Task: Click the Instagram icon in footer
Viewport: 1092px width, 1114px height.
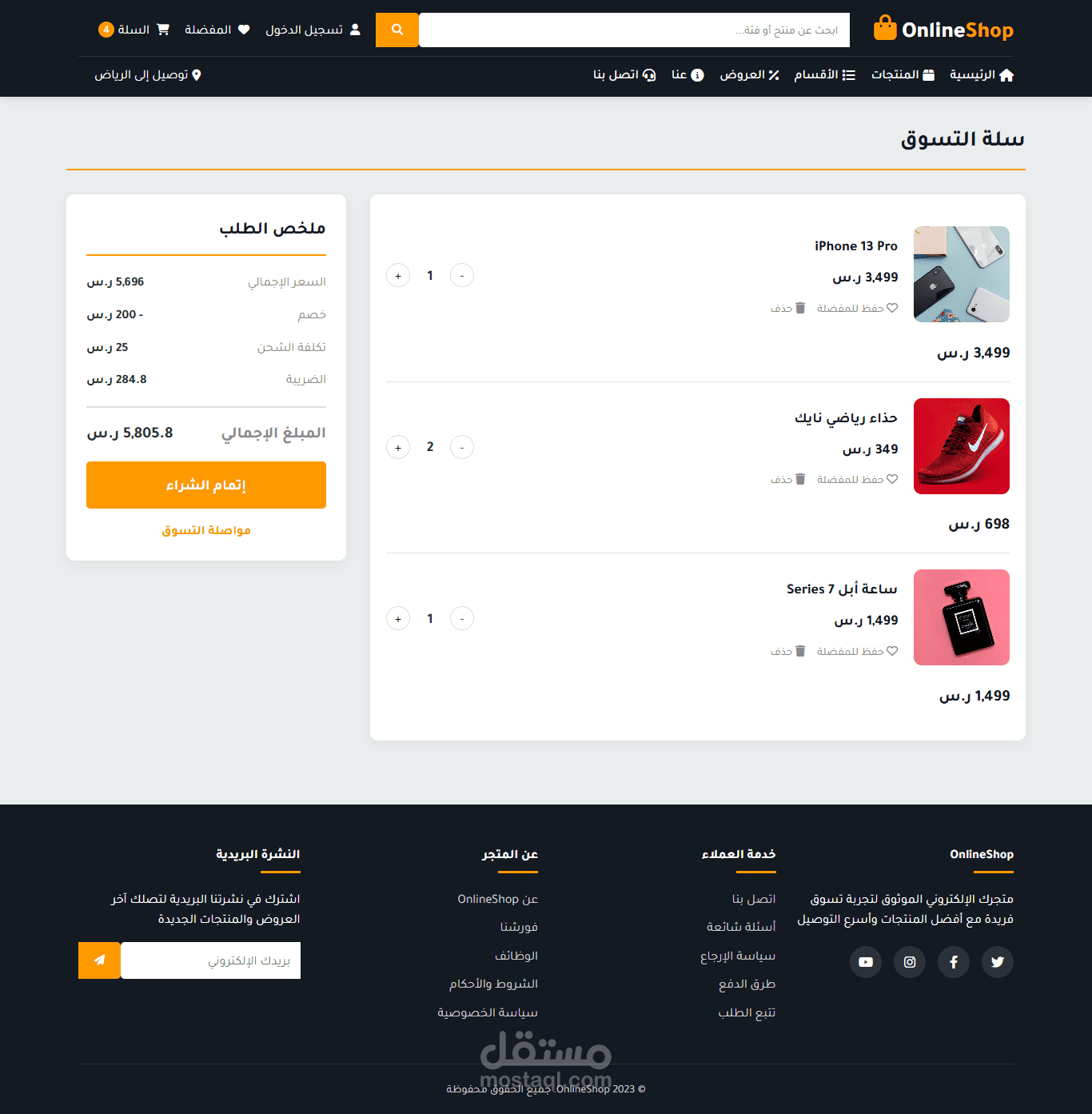Action: pyautogui.click(x=909, y=962)
